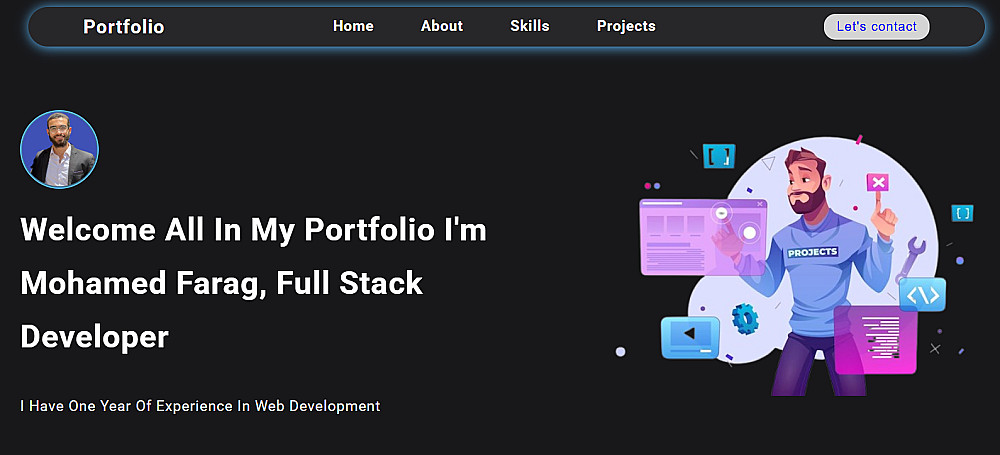
Task: Click the Let's contact button
Action: [x=877, y=27]
